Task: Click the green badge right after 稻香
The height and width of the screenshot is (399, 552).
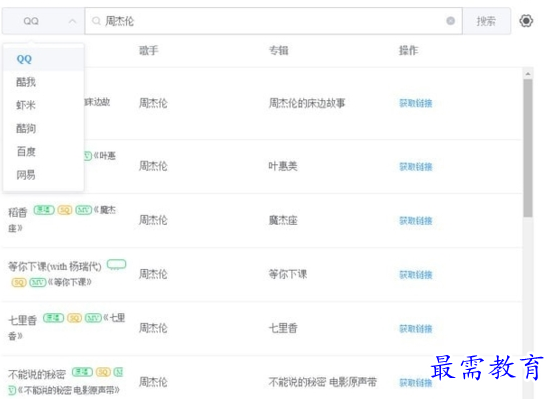Action: [44, 210]
